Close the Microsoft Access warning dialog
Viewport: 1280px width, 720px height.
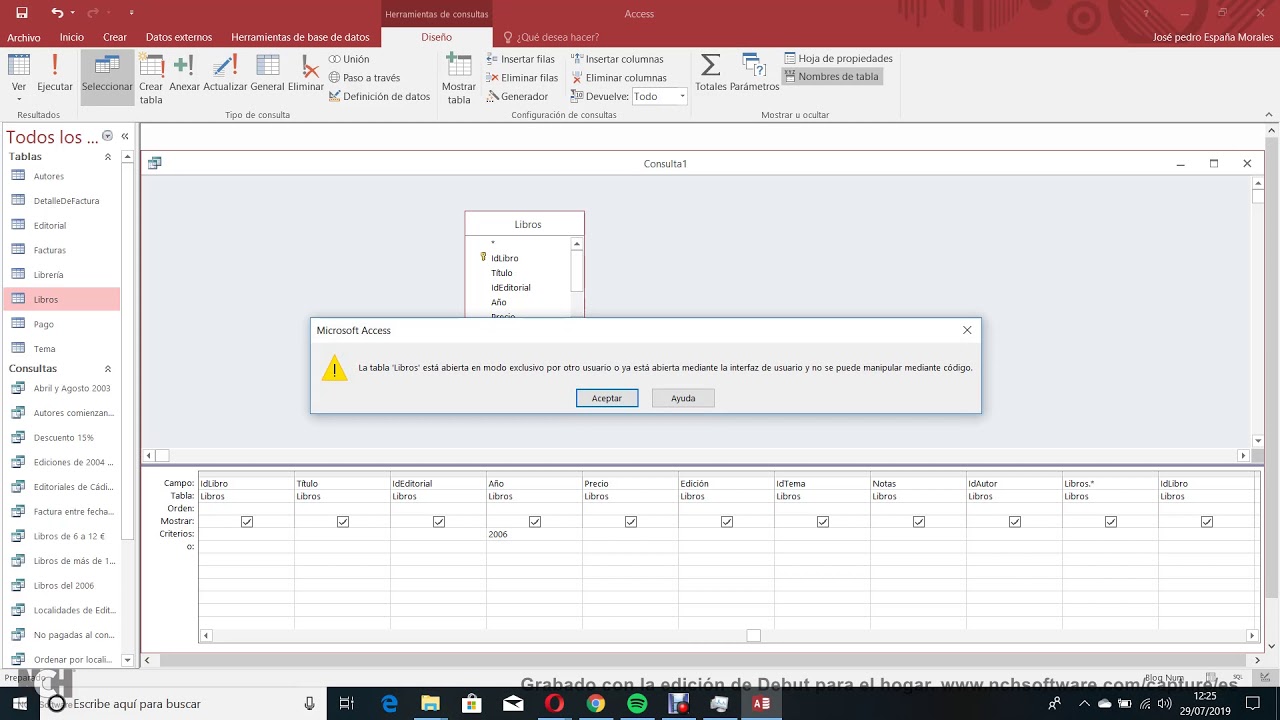pyautogui.click(x=967, y=330)
